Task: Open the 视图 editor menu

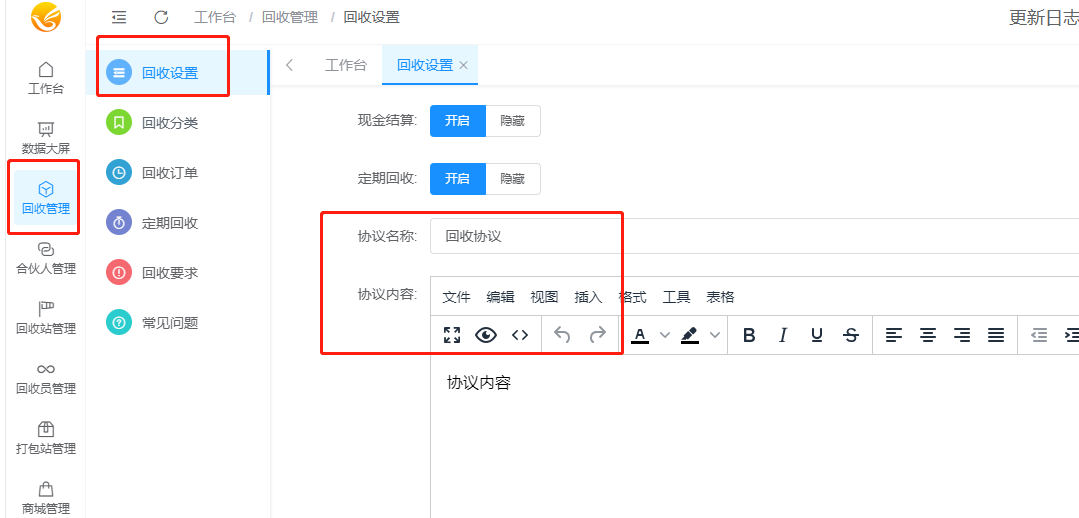Action: (x=544, y=297)
